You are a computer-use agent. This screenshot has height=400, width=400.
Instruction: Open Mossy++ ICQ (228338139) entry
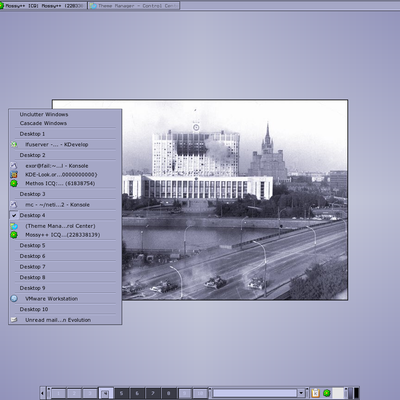65,235
